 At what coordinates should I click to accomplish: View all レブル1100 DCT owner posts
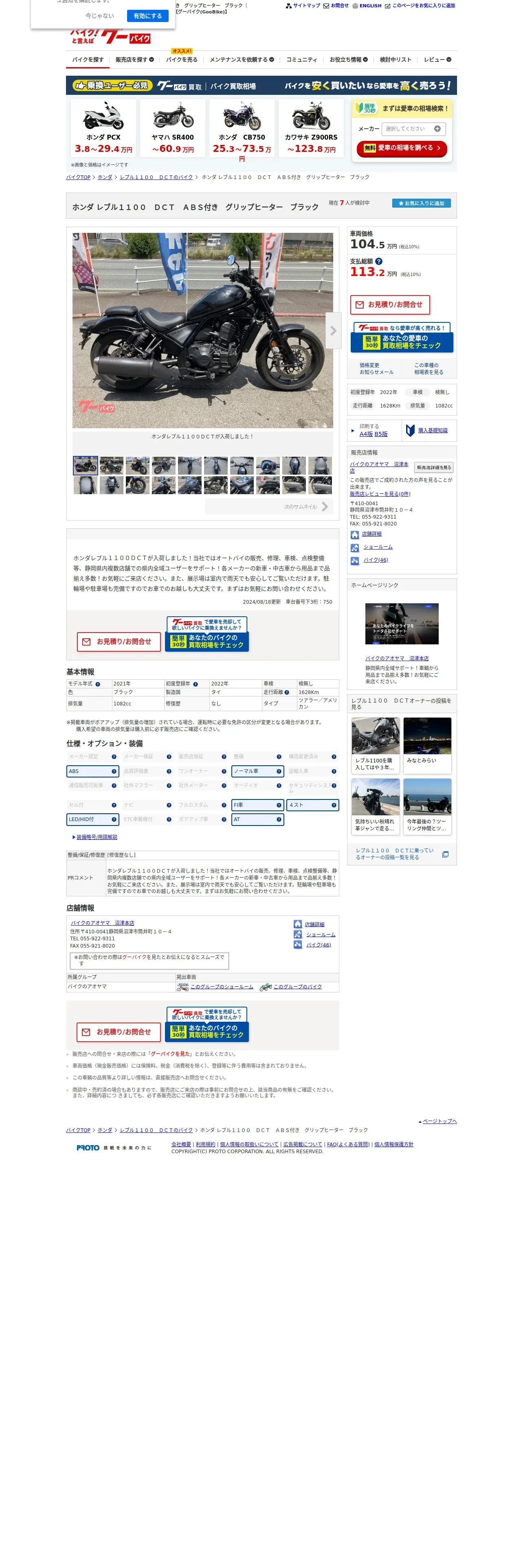coord(402,854)
